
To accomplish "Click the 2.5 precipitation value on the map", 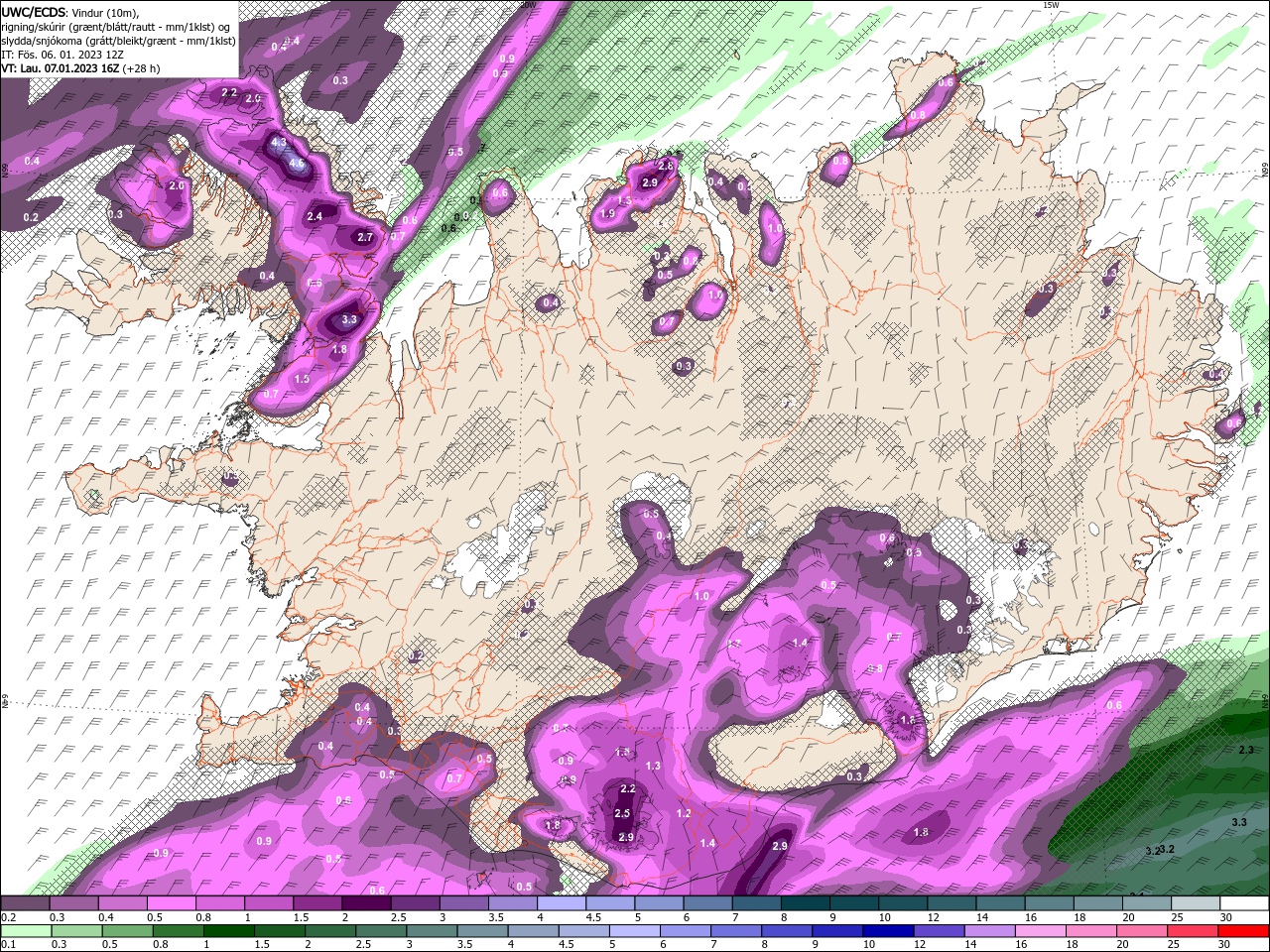I will point(622,813).
